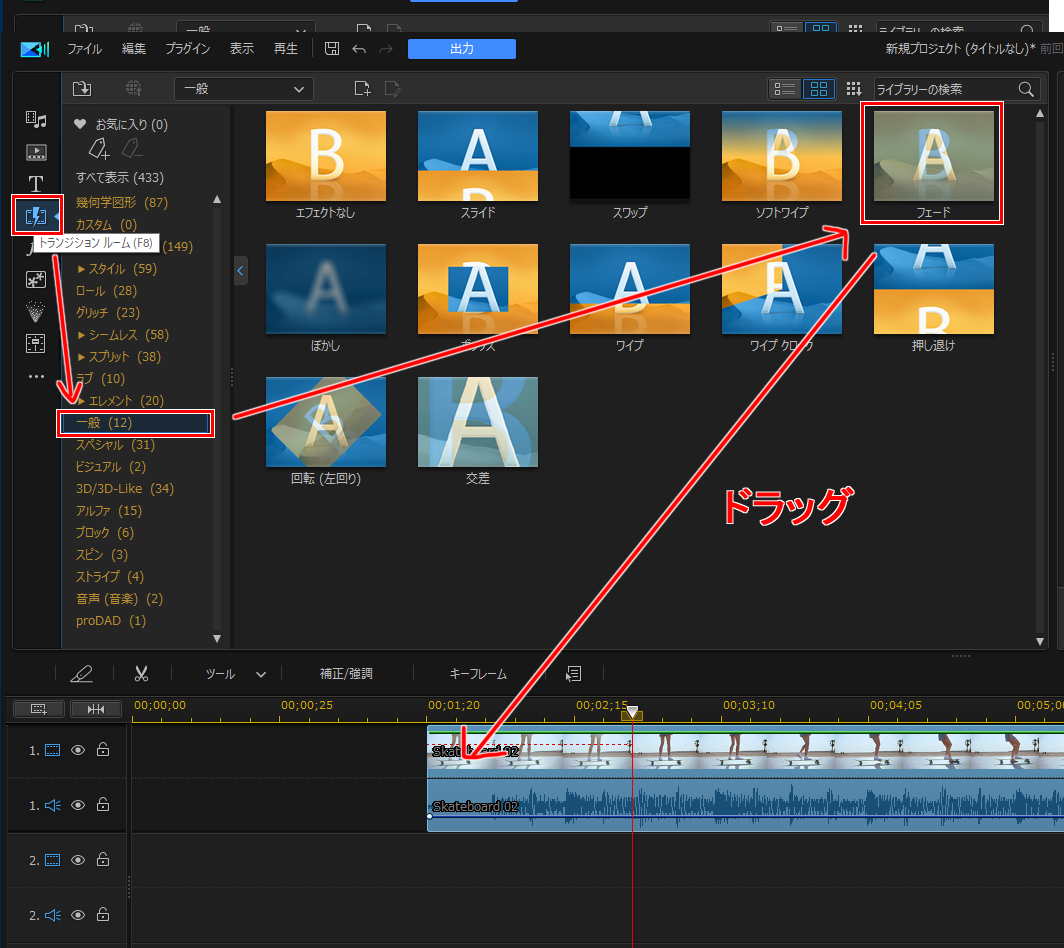Open the Title Room (T icon)
Image resolution: width=1064 pixels, height=948 pixels.
36,184
